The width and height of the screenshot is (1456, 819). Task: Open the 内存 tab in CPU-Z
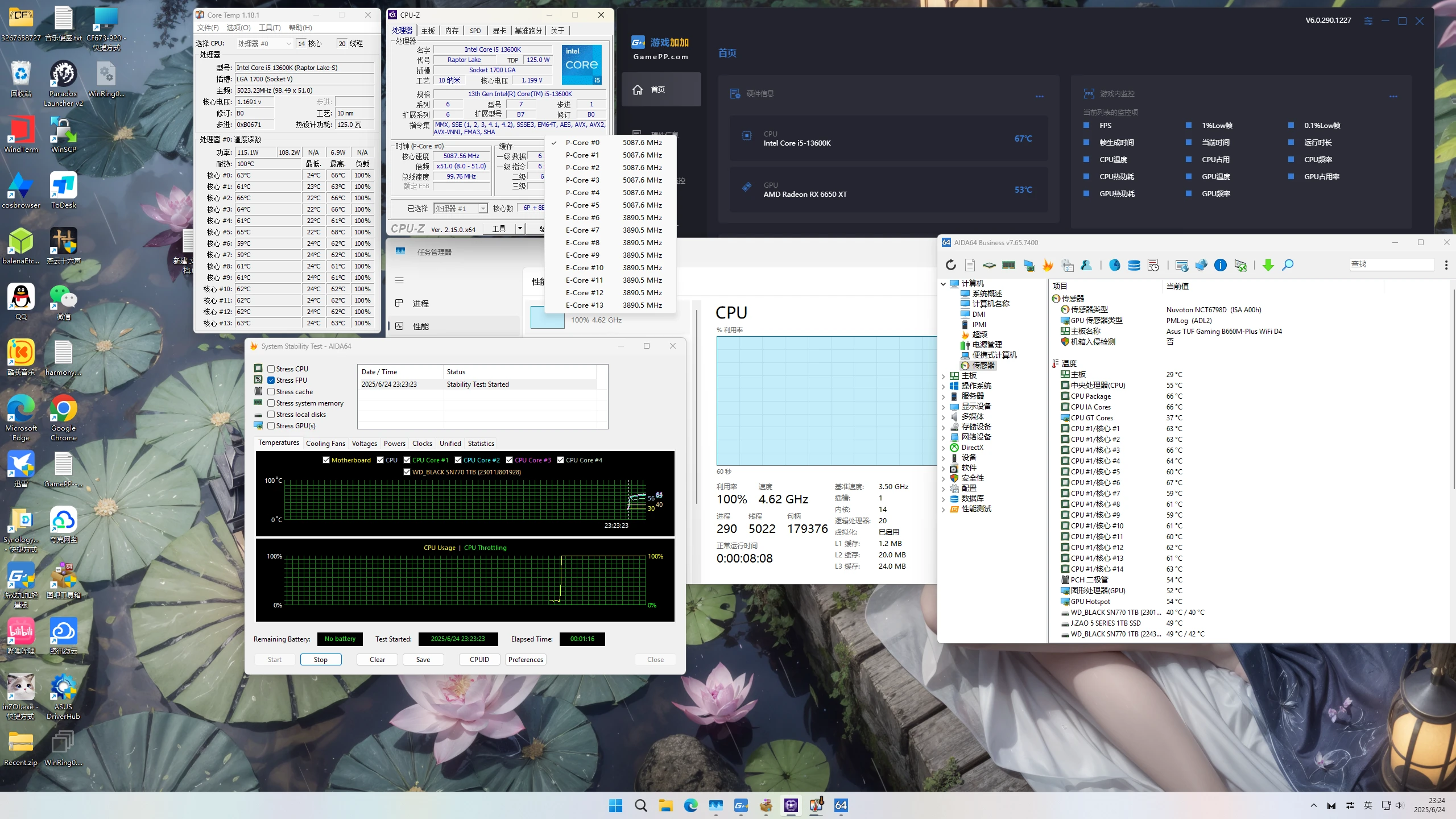pyautogui.click(x=452, y=31)
